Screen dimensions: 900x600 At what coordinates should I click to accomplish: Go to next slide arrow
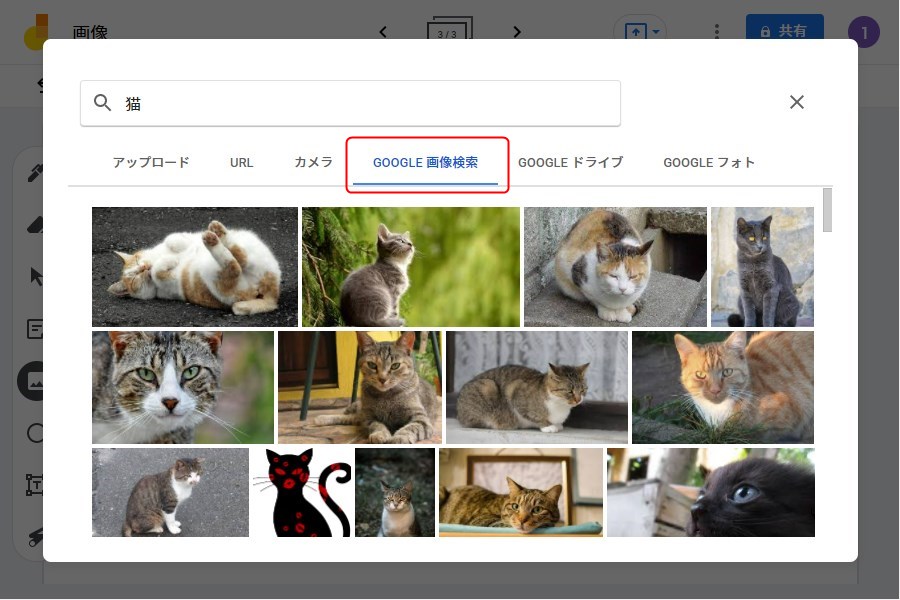click(x=517, y=32)
